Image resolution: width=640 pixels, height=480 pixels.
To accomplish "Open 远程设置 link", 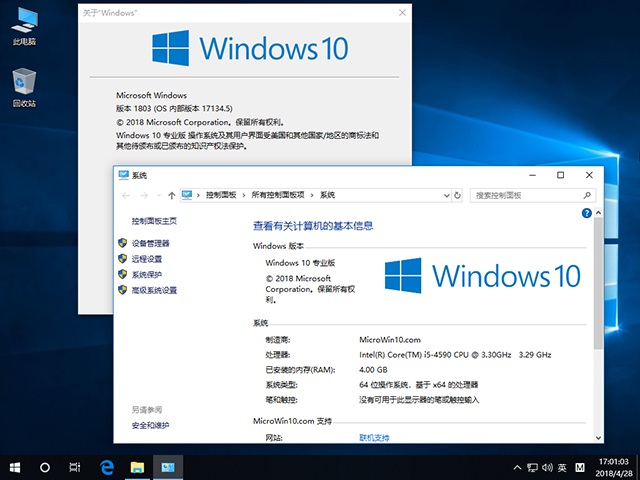I will pos(147,259).
